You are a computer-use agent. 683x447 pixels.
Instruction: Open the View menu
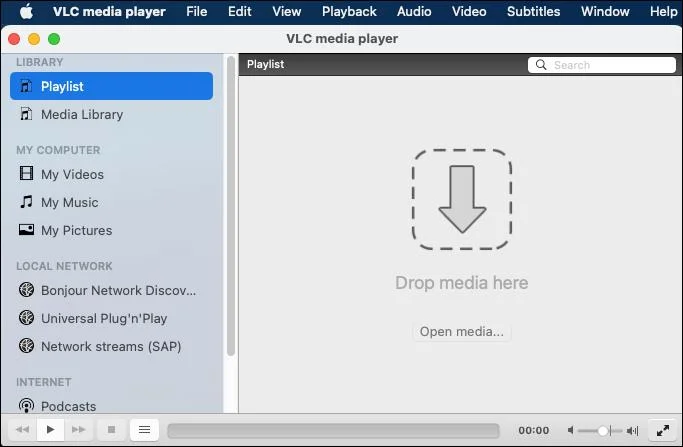click(x=287, y=11)
